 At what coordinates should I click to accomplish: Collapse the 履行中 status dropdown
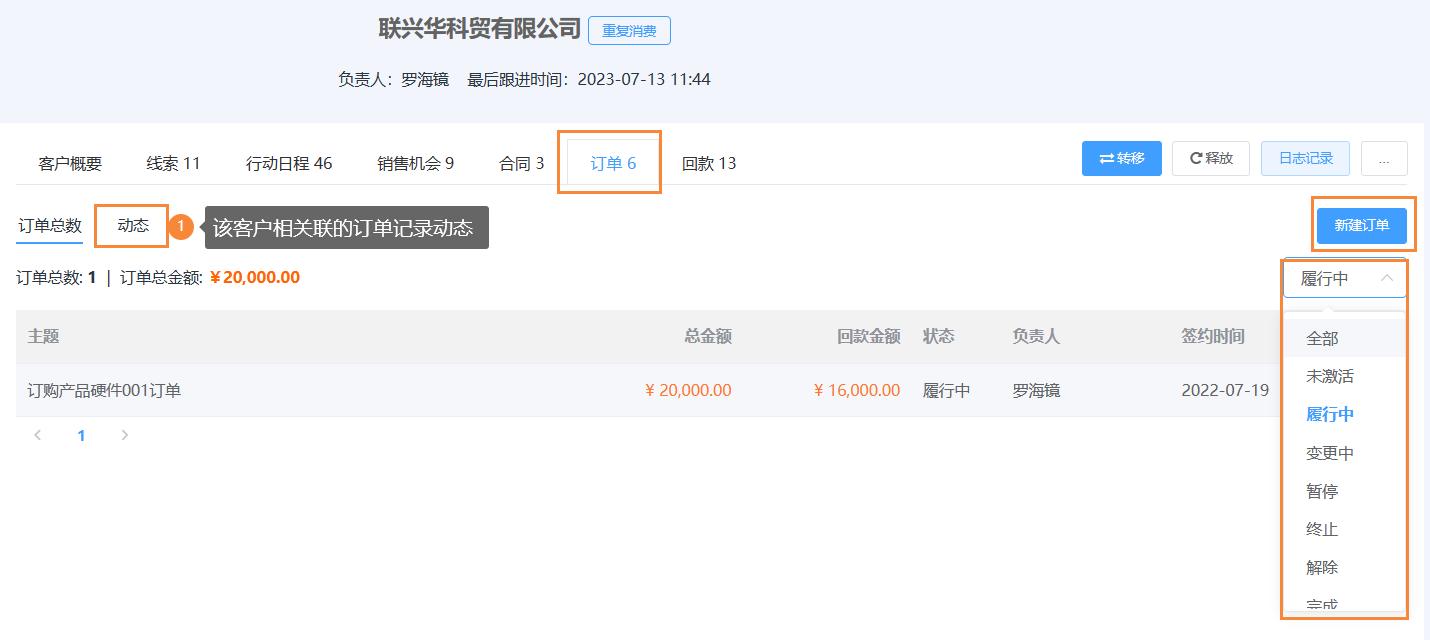1345,279
